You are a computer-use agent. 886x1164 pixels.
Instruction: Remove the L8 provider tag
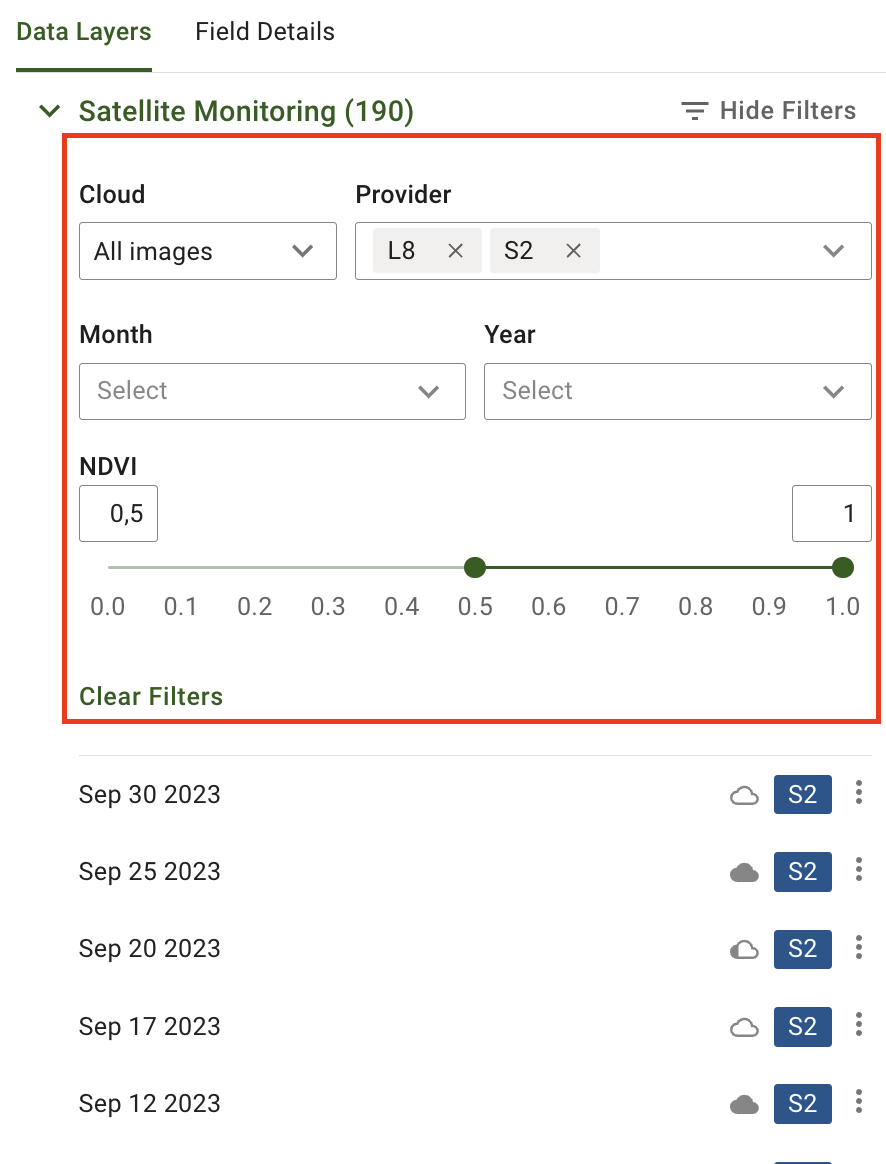point(456,251)
